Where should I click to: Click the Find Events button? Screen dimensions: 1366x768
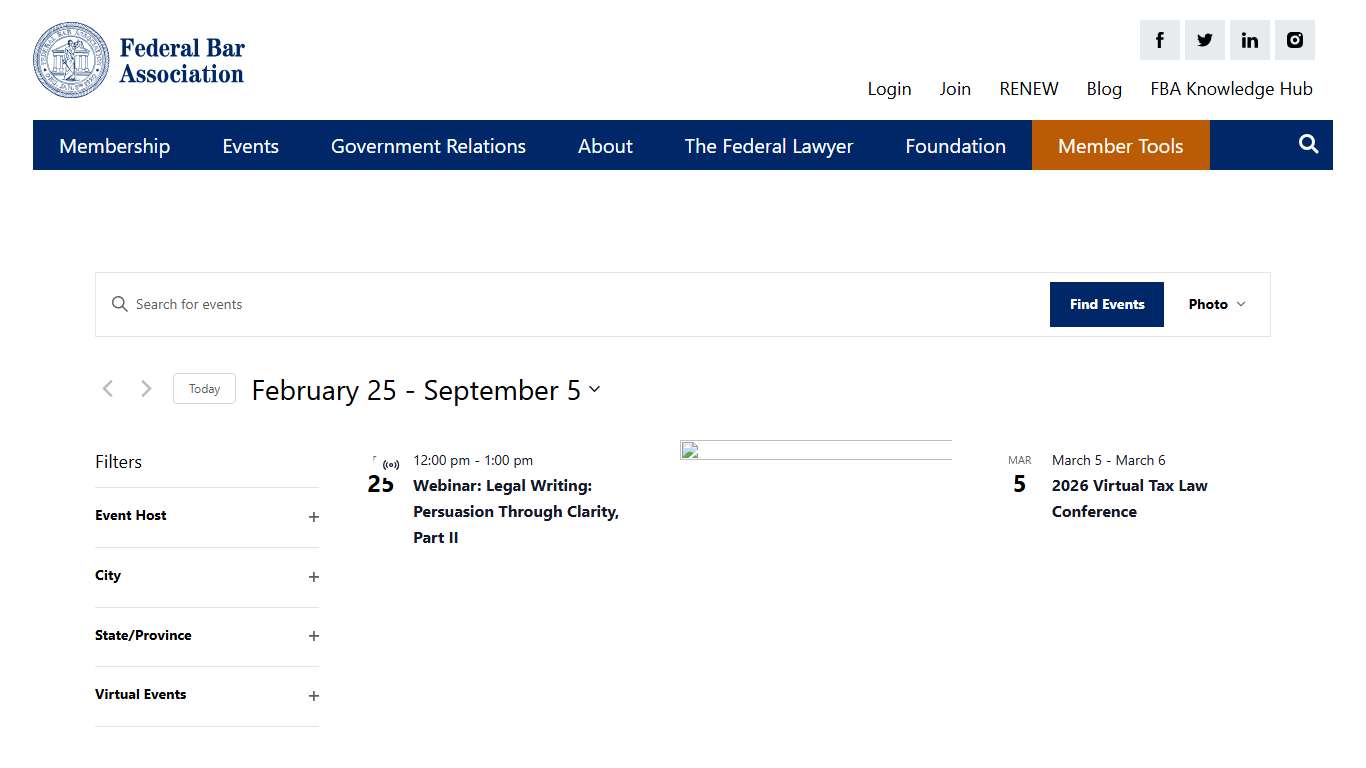pos(1106,304)
